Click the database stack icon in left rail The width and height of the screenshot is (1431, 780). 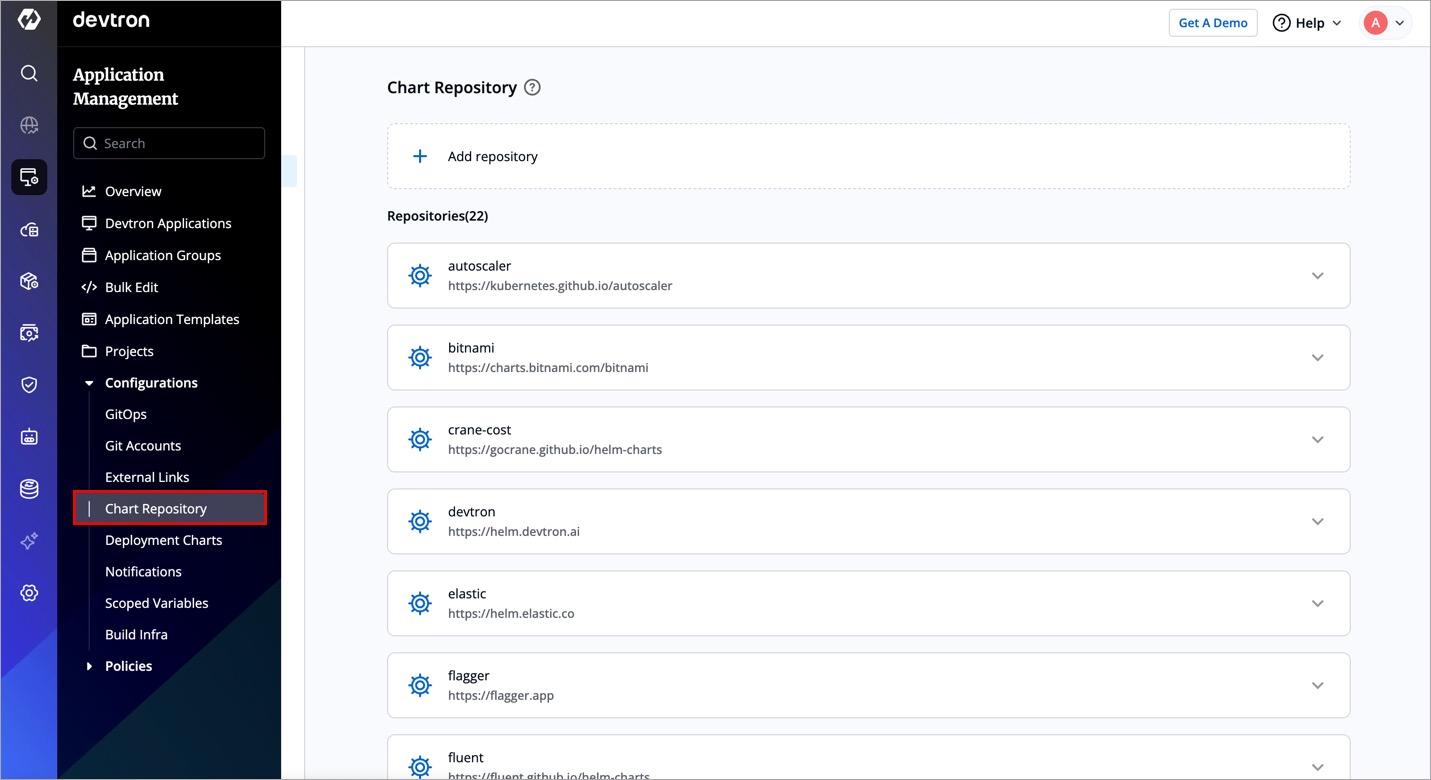coord(29,489)
